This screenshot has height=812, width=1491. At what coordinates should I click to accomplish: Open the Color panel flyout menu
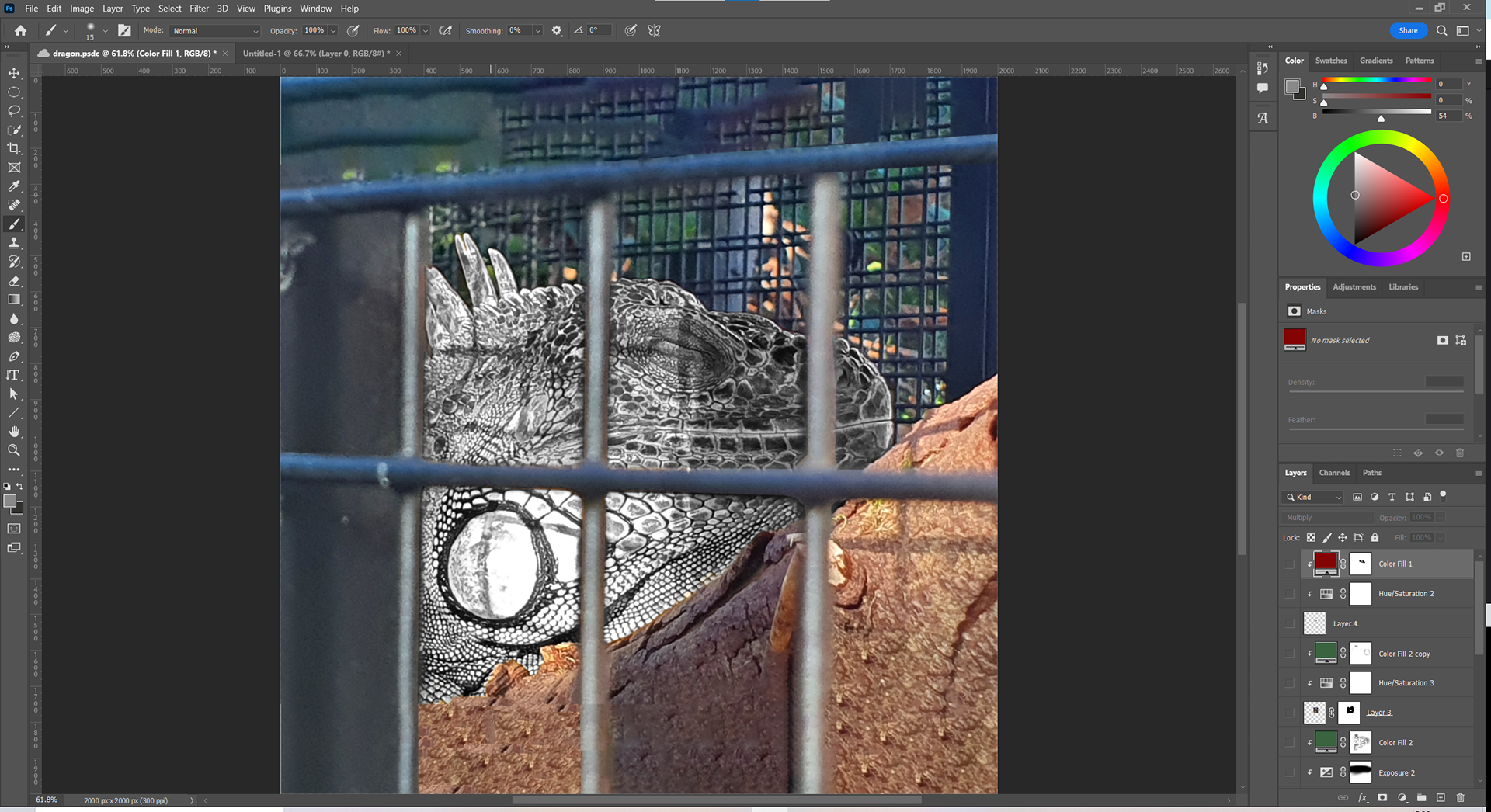pyautogui.click(x=1478, y=61)
